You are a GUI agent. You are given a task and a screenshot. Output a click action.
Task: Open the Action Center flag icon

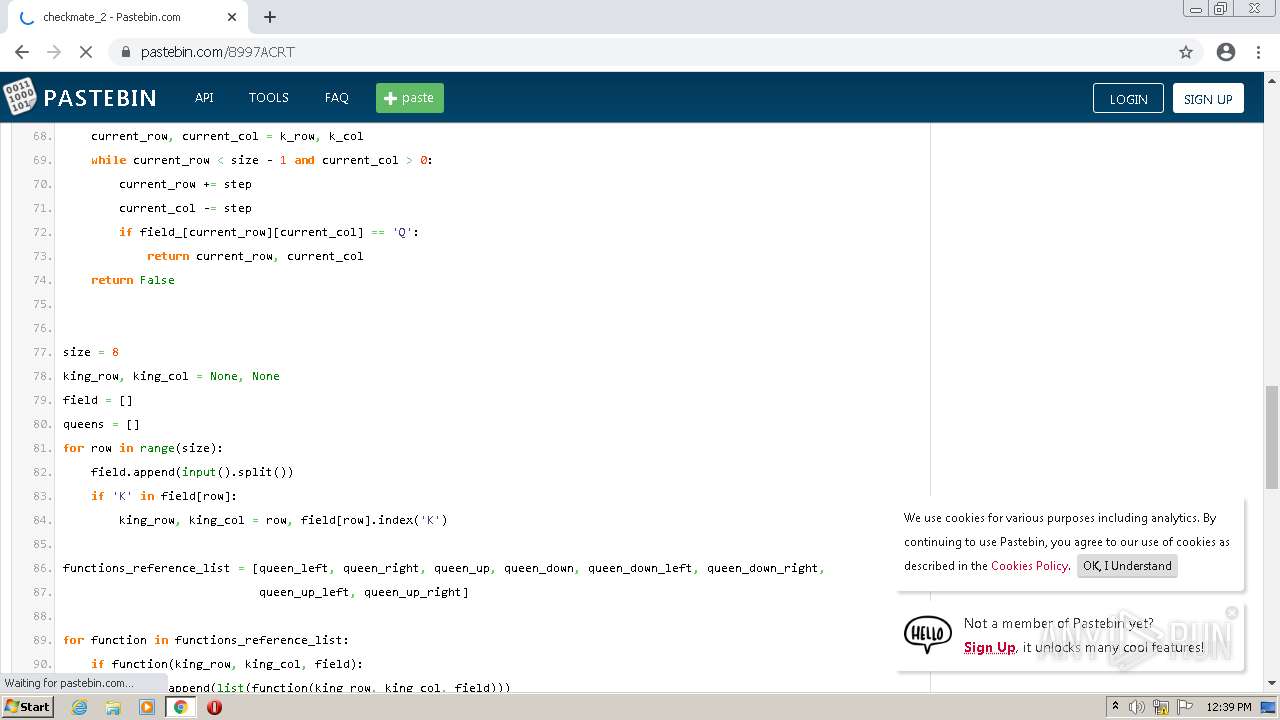(x=1185, y=707)
